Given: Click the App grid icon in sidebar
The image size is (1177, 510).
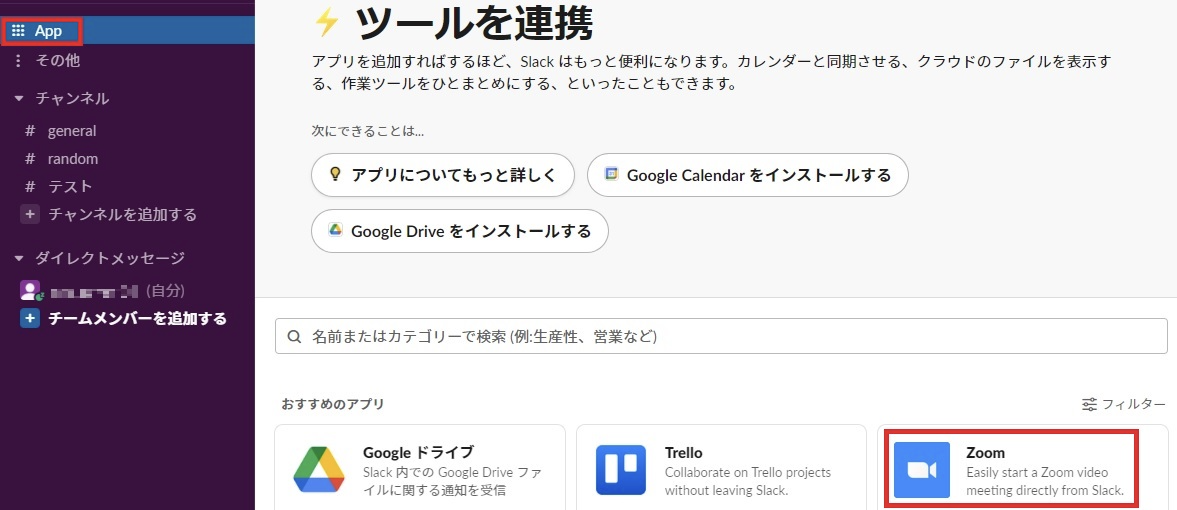Looking at the screenshot, I should [x=18, y=31].
